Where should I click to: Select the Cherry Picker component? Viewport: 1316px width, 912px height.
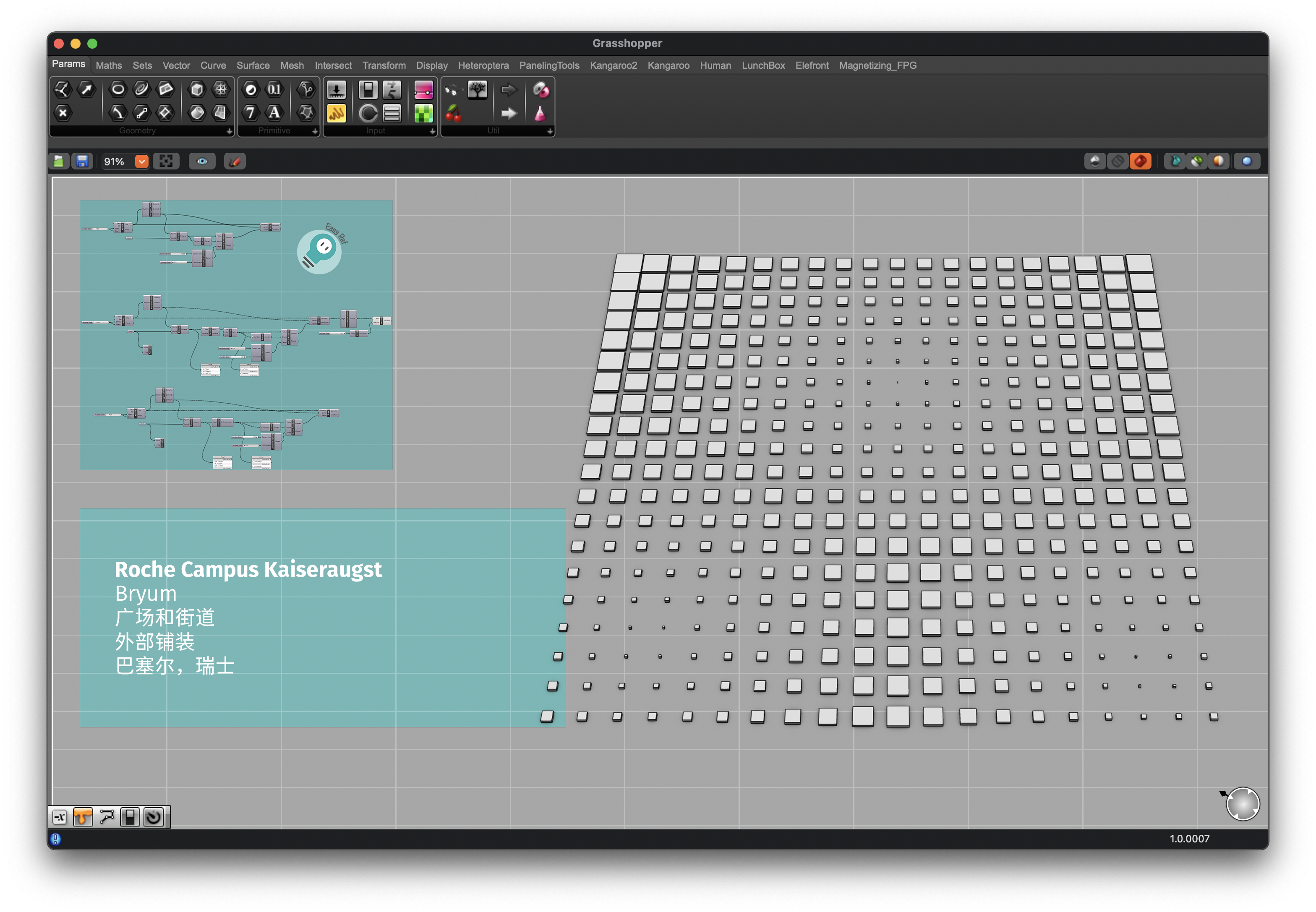[x=453, y=113]
